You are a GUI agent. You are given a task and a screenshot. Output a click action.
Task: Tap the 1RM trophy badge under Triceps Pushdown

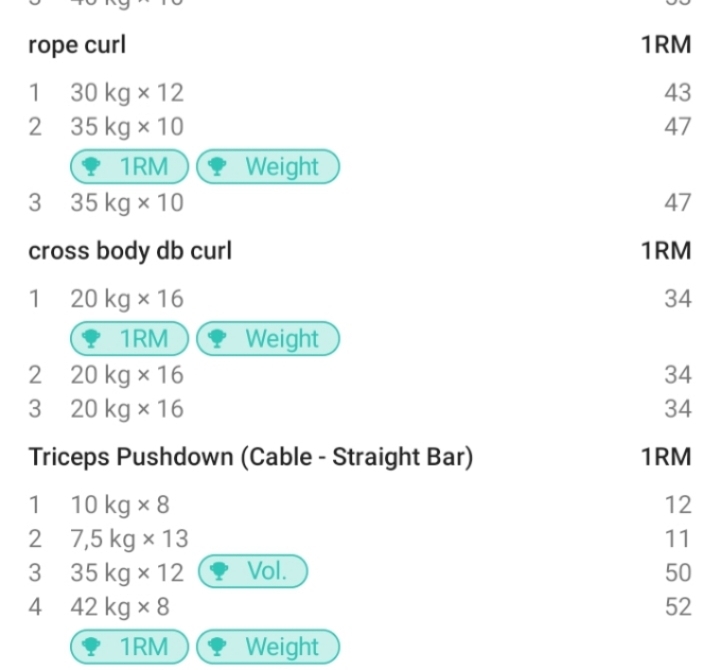click(129, 646)
